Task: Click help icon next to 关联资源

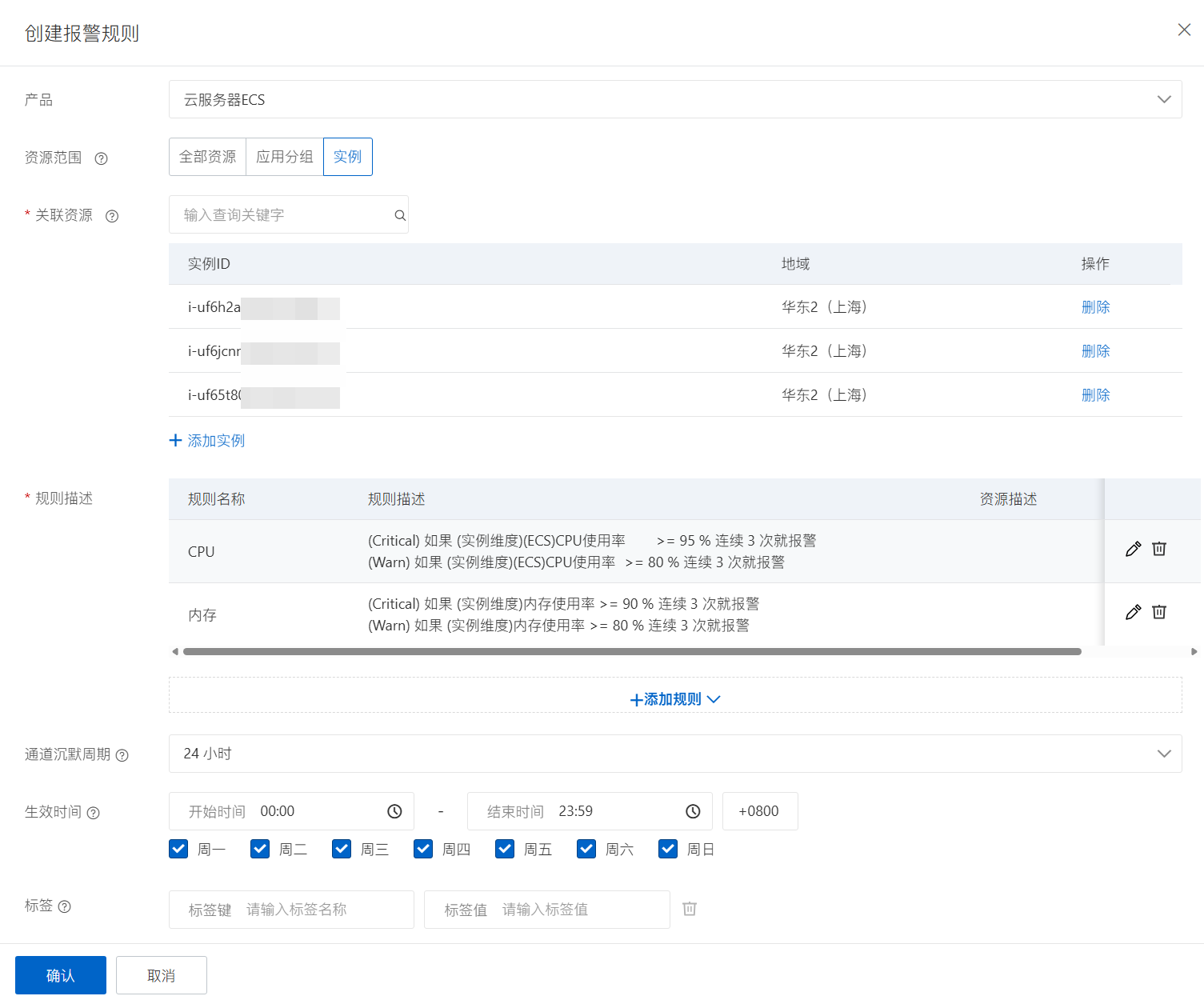Action: pos(112,216)
